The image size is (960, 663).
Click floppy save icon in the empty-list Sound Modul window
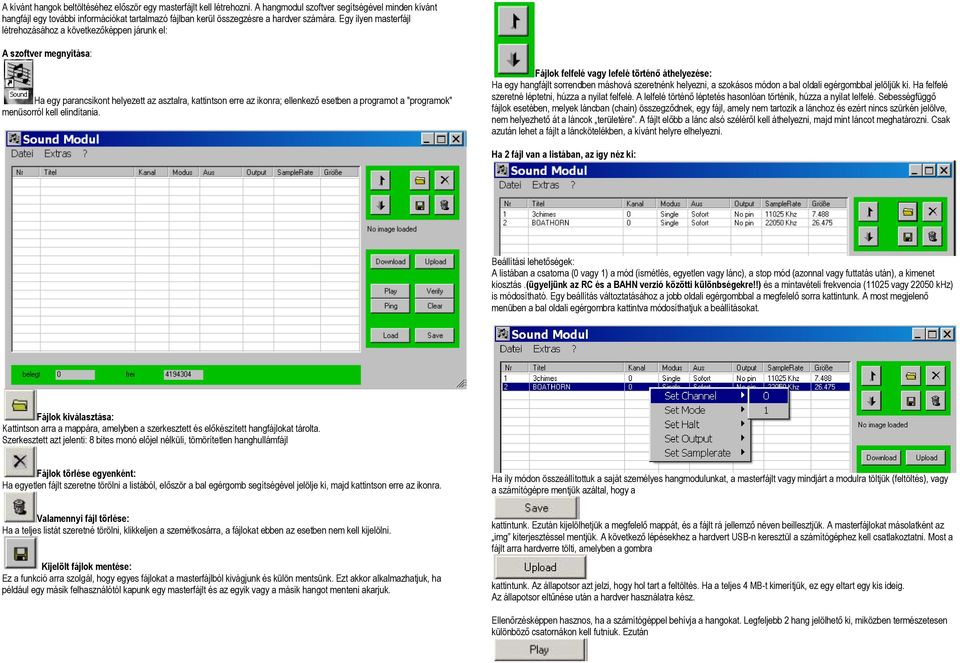click(419, 205)
